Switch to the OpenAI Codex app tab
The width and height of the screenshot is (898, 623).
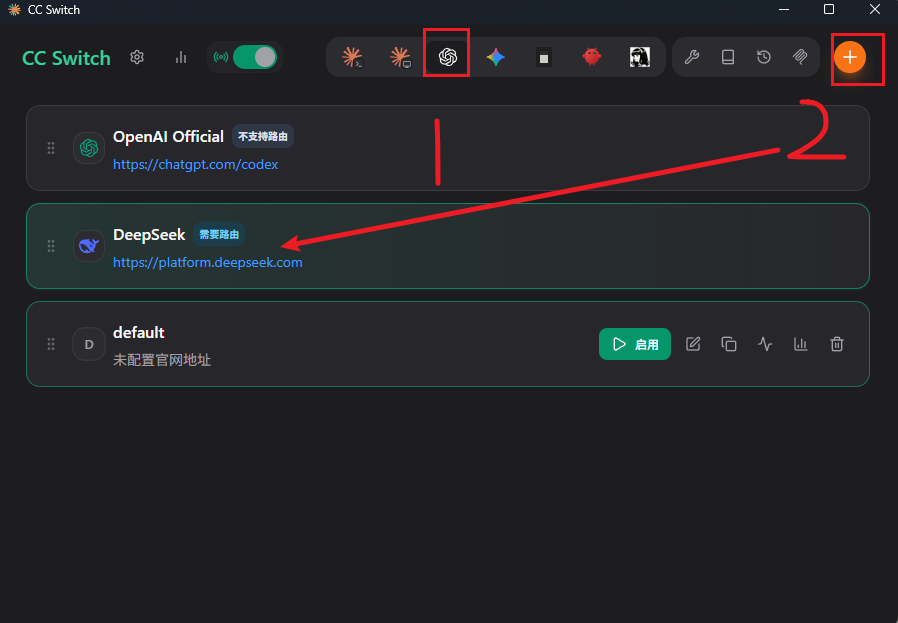447,57
